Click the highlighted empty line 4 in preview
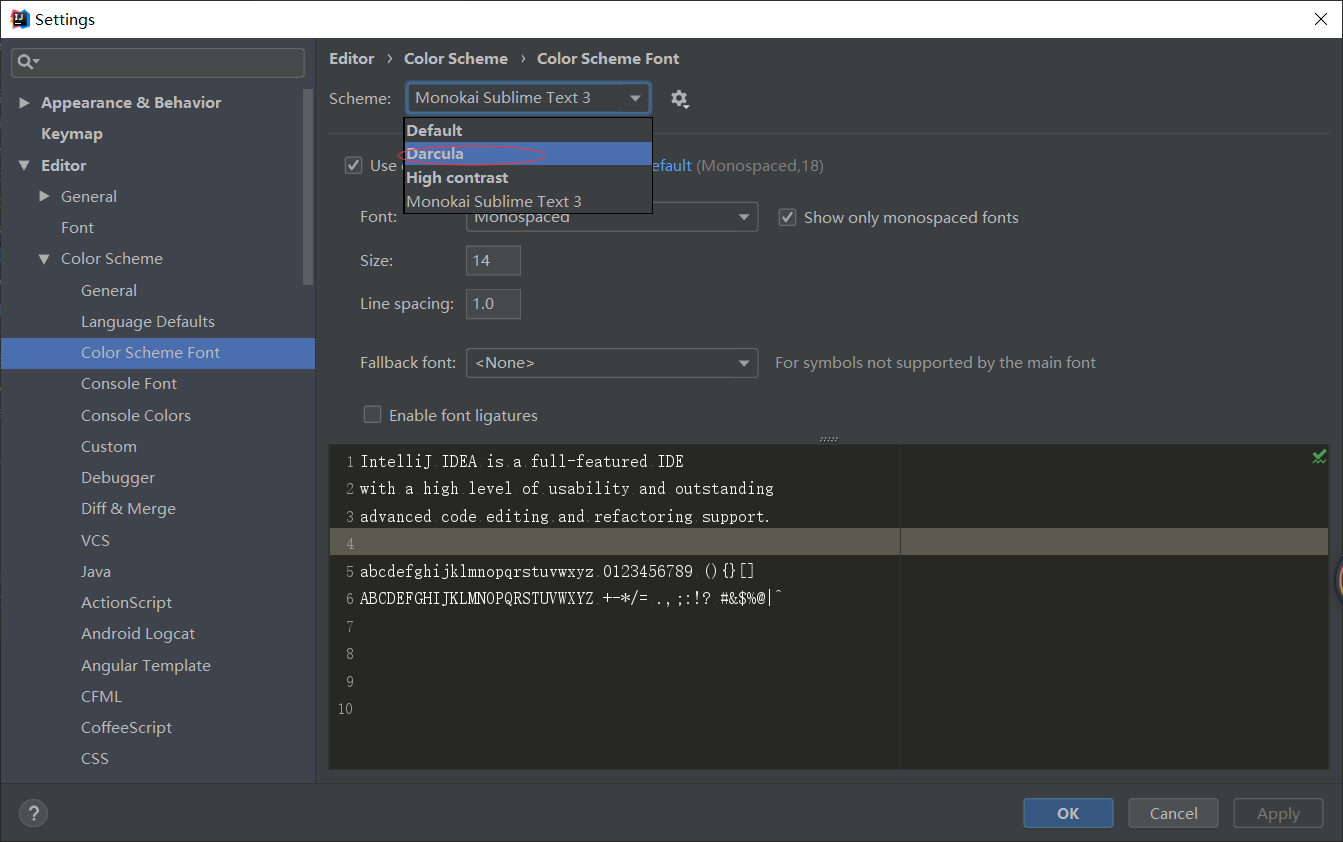The image size is (1343, 842). (x=829, y=542)
